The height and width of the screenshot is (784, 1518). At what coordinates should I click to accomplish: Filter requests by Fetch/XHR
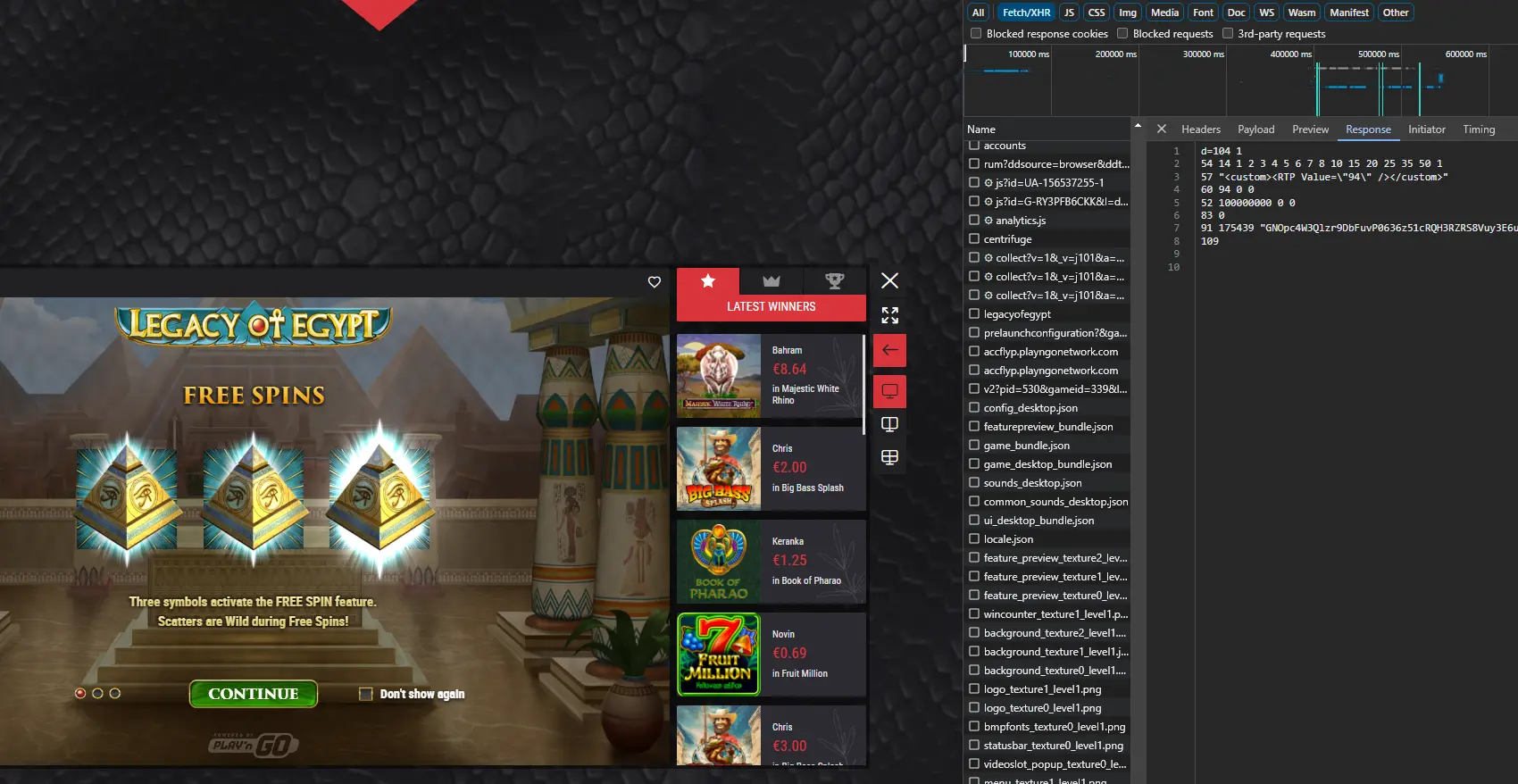coord(1026,13)
